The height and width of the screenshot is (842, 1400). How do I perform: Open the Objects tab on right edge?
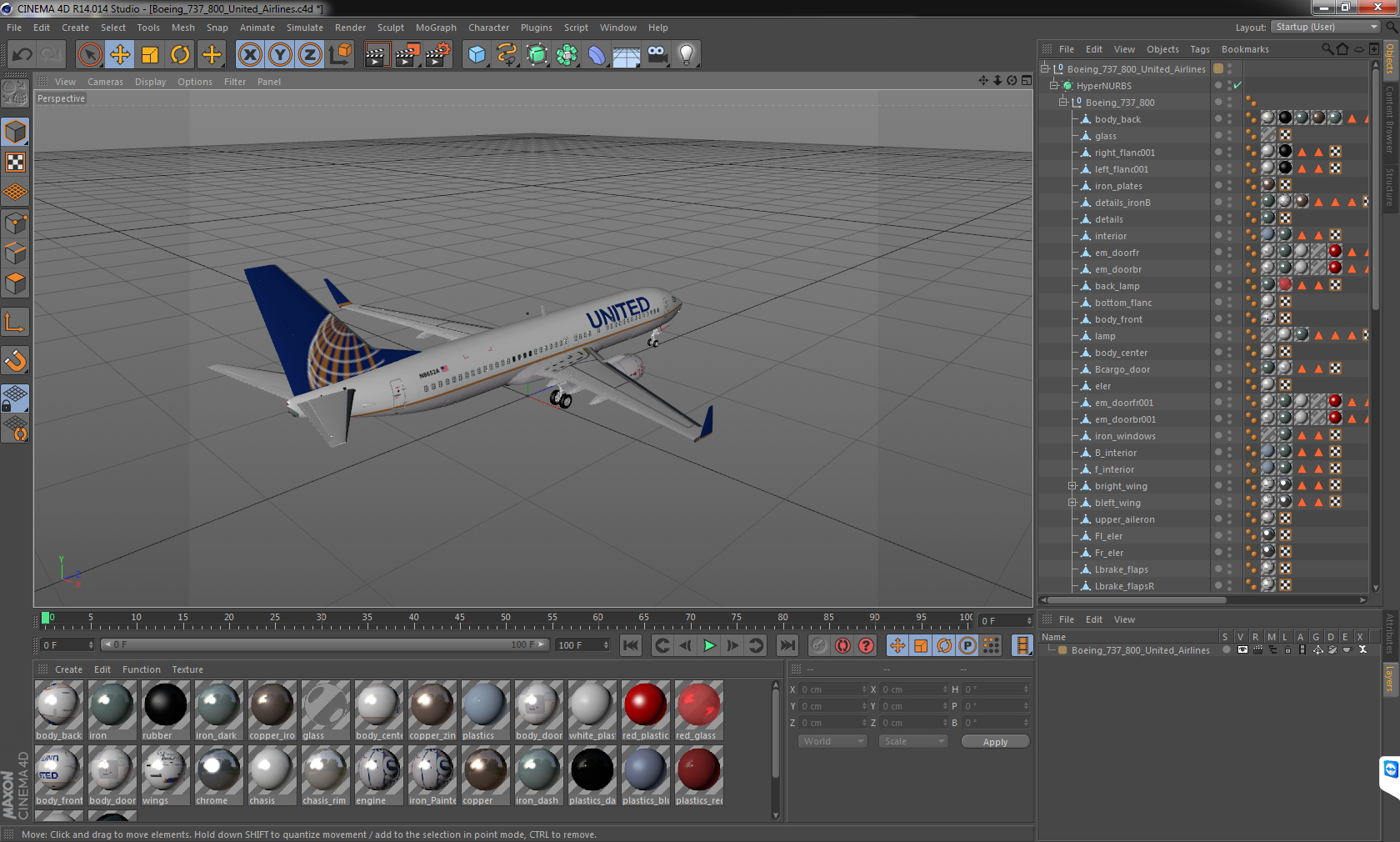(x=1390, y=58)
